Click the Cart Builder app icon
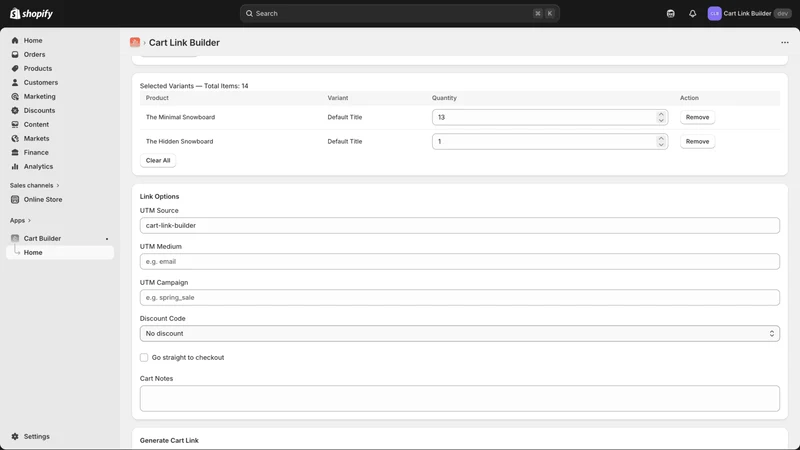Image resolution: width=800 pixels, height=450 pixels. pos(15,238)
